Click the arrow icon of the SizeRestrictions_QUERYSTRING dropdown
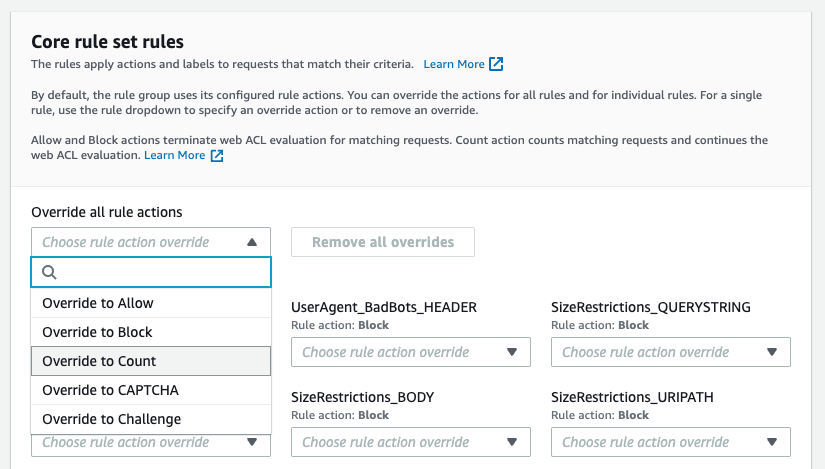This screenshot has width=825, height=469. coord(772,352)
